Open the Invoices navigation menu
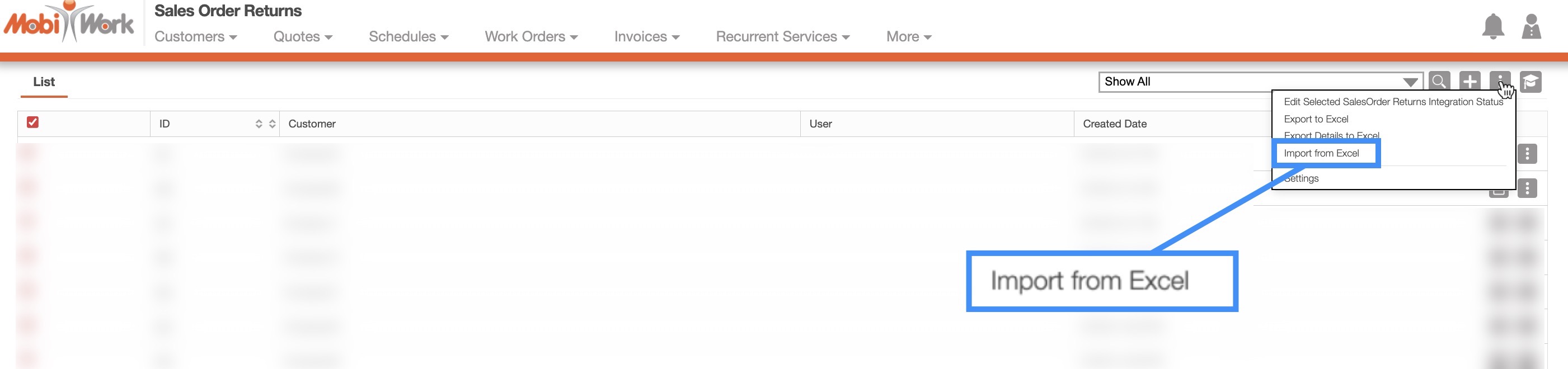 pyautogui.click(x=646, y=36)
